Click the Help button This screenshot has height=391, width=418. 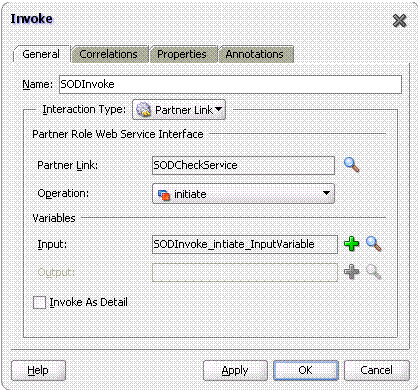pos(38,370)
